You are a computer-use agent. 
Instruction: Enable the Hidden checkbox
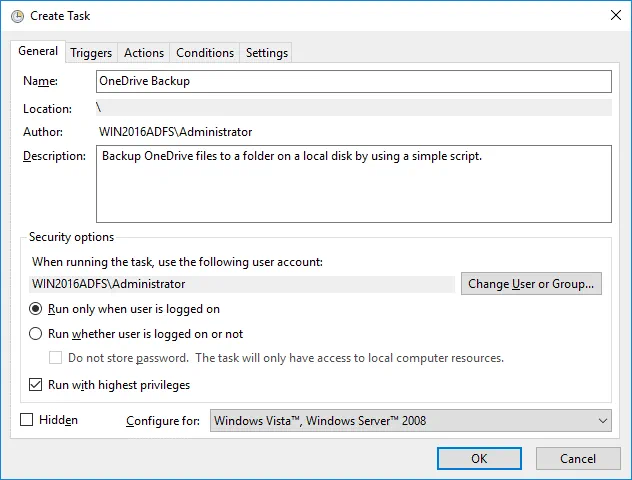click(27, 421)
